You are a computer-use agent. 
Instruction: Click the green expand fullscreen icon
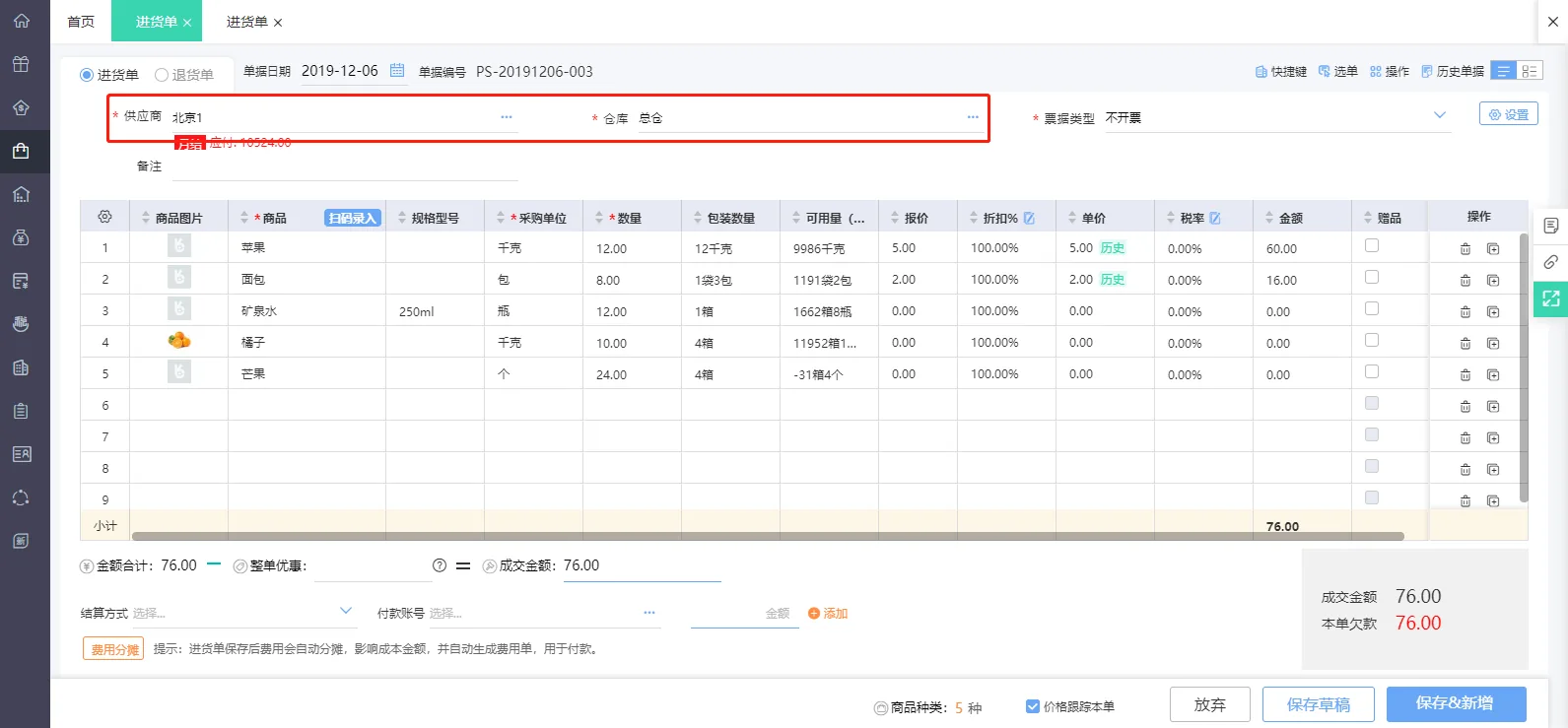coord(1550,298)
